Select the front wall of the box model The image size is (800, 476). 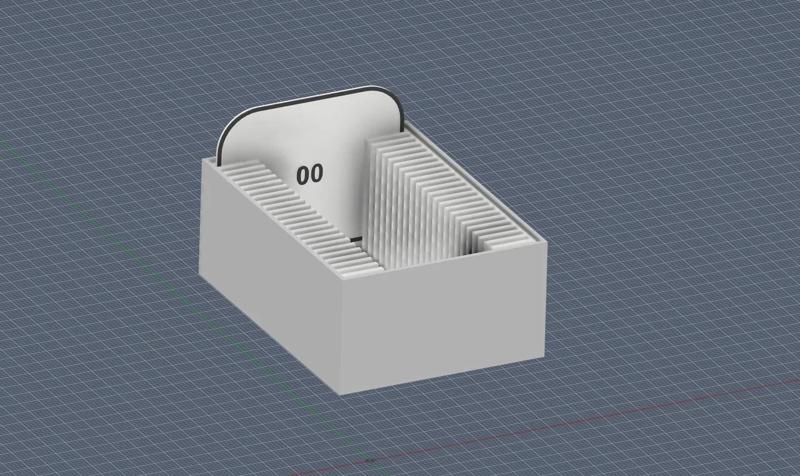pyautogui.click(x=443, y=318)
